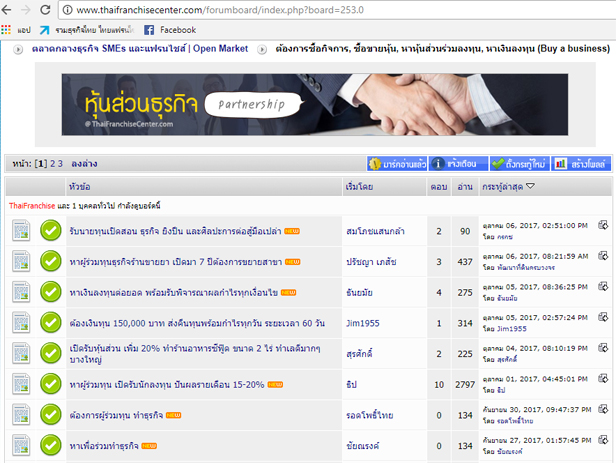Select views count 2797 cell

point(465,384)
